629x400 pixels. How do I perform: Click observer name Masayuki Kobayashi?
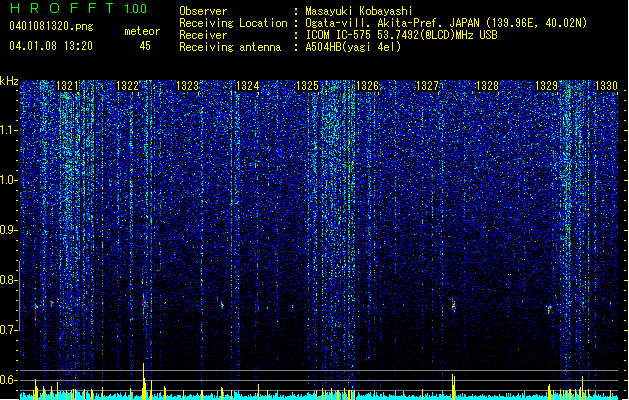click(359, 11)
